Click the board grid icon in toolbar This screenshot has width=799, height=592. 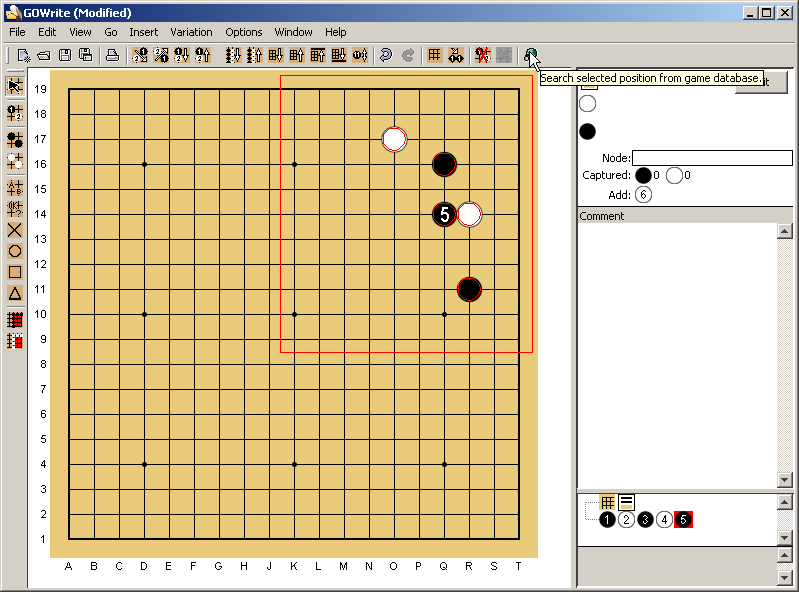pos(434,55)
